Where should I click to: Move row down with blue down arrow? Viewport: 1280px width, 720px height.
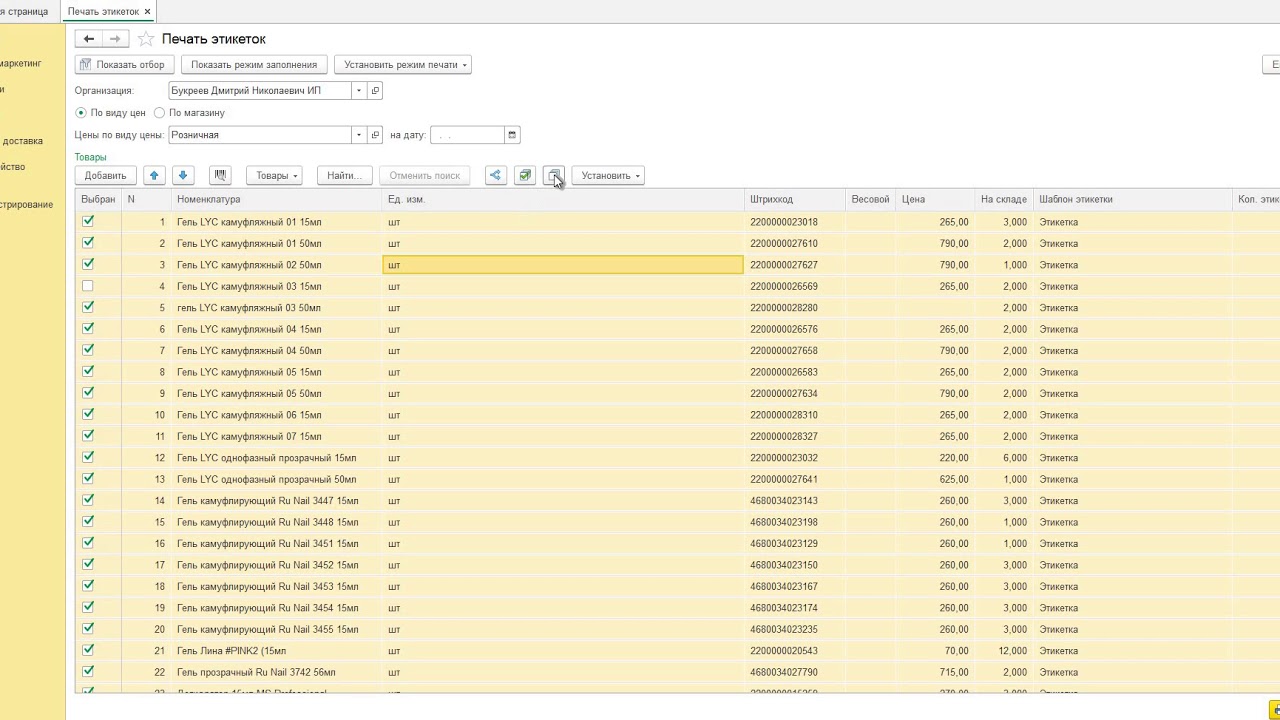(x=182, y=175)
